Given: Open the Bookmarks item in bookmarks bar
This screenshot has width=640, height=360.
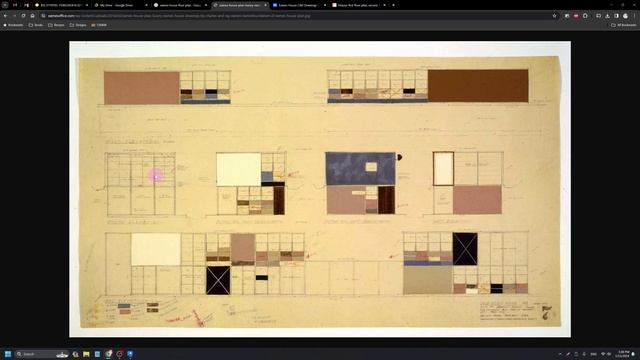Looking at the screenshot, I should click(x=13, y=25).
